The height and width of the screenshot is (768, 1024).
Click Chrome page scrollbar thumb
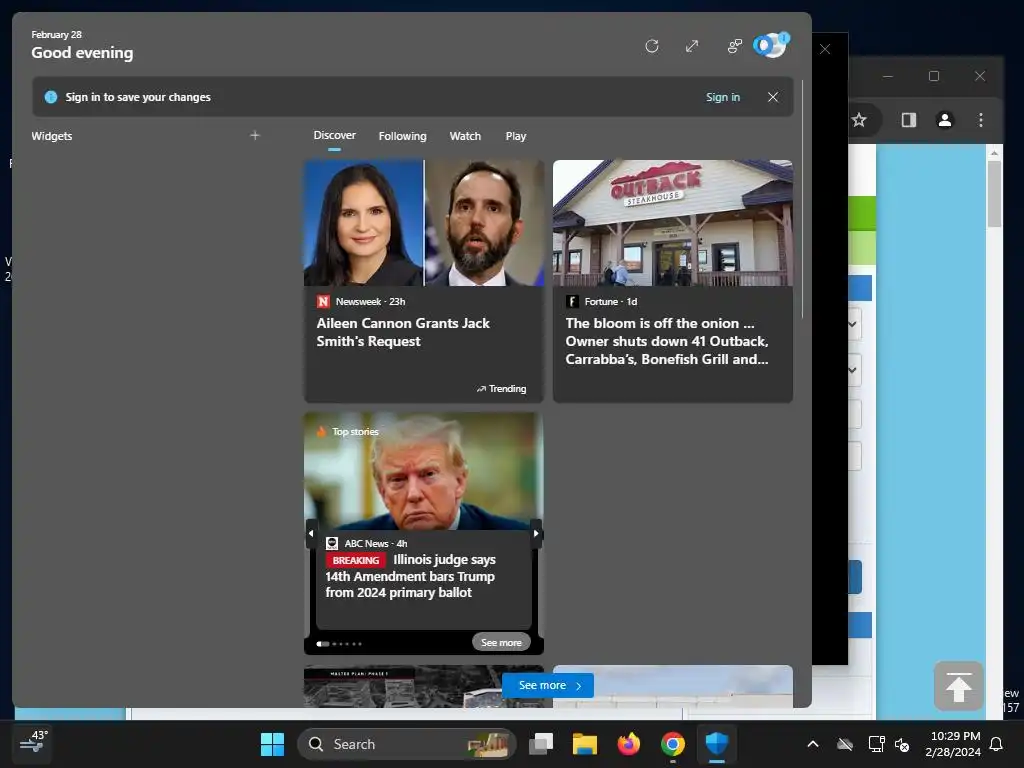[x=994, y=193]
